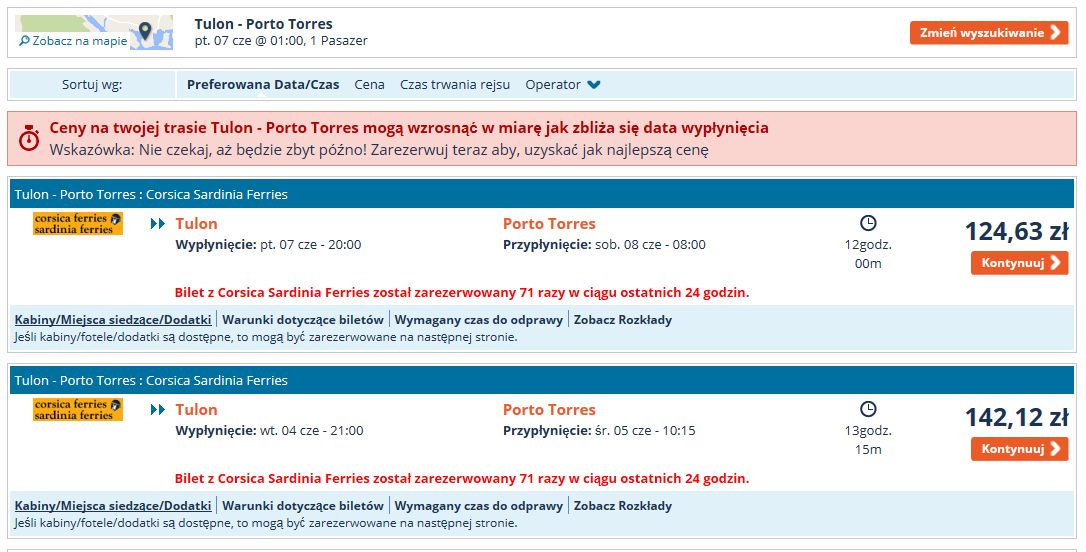Click 'Przypłynięcie: śr. 05 cze - 10:15' text

[x=599, y=431]
